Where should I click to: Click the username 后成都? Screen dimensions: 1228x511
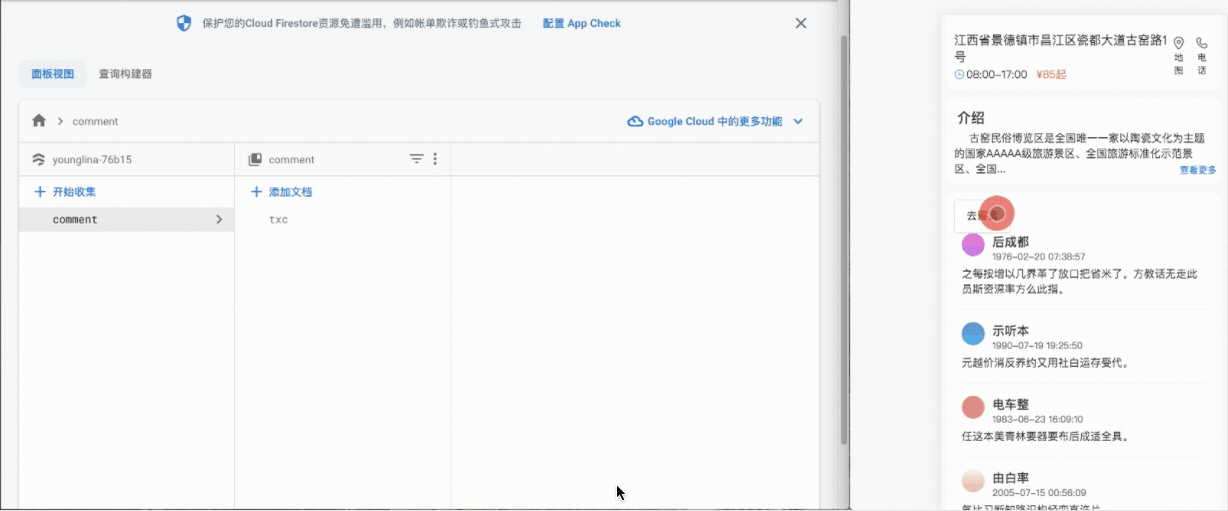coord(1010,242)
